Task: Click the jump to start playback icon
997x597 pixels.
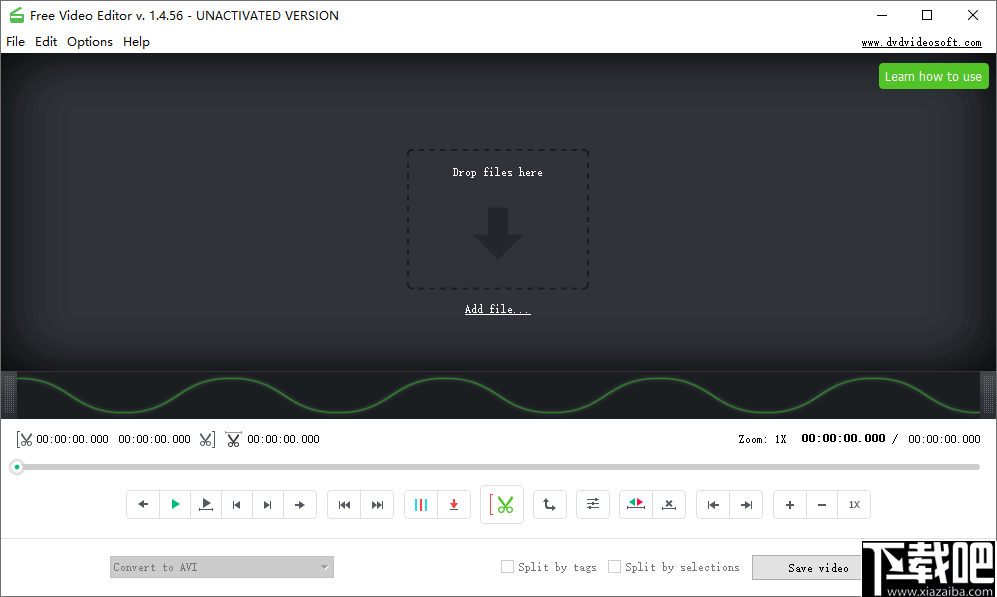Action: point(345,504)
